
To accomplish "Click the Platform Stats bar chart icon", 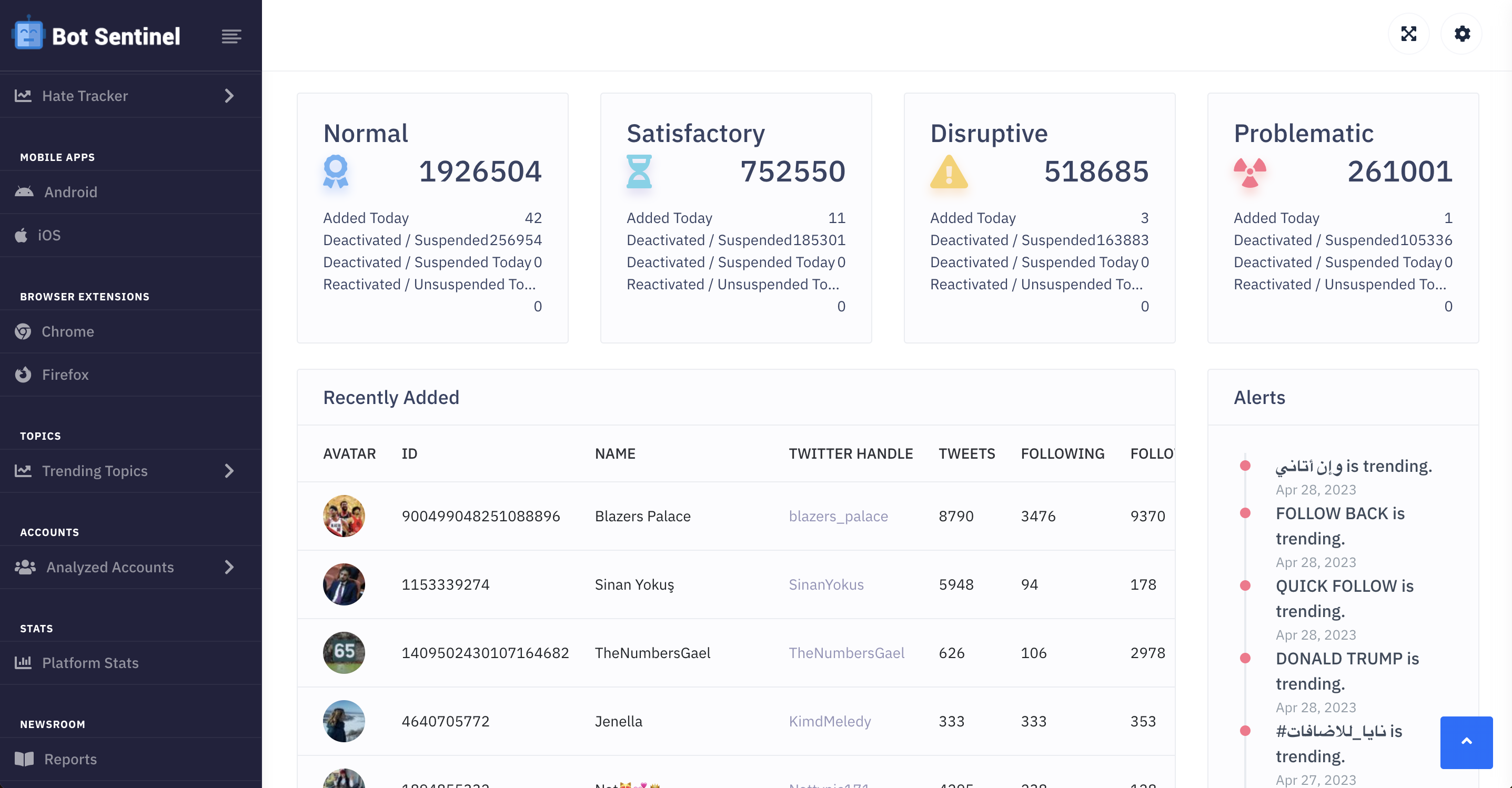I will tap(23, 662).
